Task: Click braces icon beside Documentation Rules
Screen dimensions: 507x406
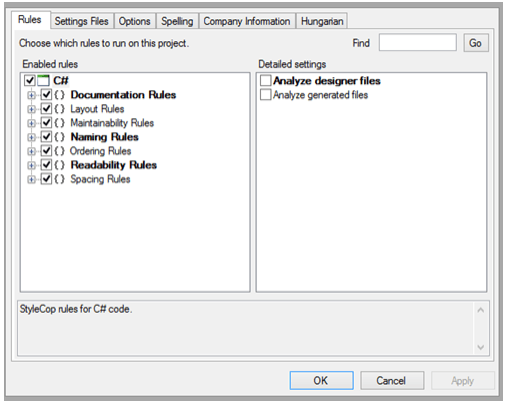Action: pos(59,95)
